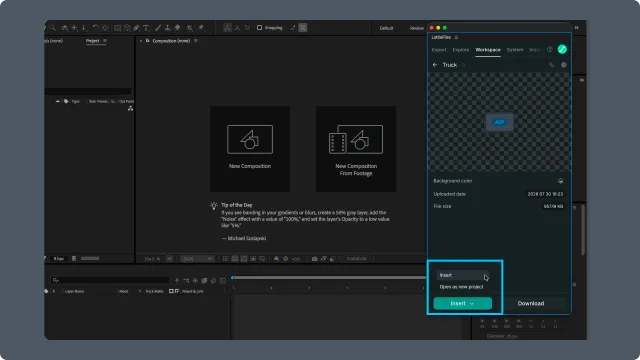This screenshot has width=640, height=360.
Task: Select the Puppet Pin tool
Action: [x=201, y=28]
